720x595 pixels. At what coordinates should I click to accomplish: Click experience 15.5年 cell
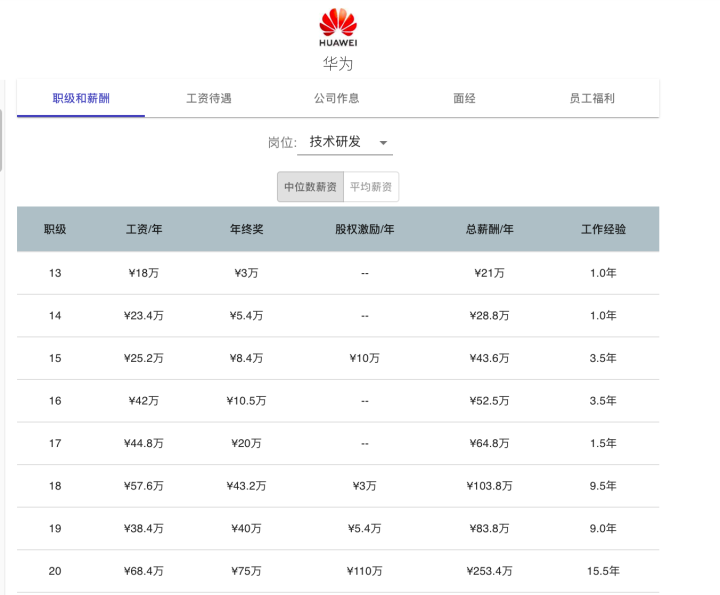(603, 571)
